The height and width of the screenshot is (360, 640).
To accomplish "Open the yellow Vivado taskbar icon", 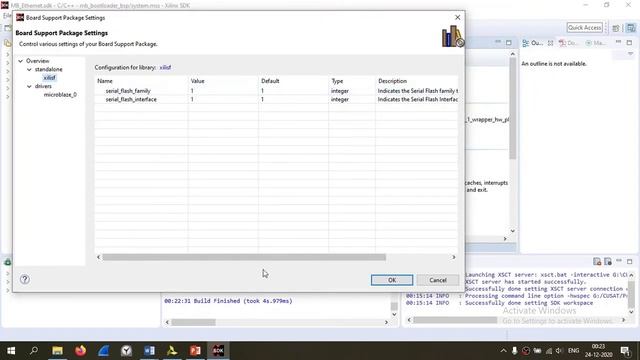I will (x=172, y=351).
